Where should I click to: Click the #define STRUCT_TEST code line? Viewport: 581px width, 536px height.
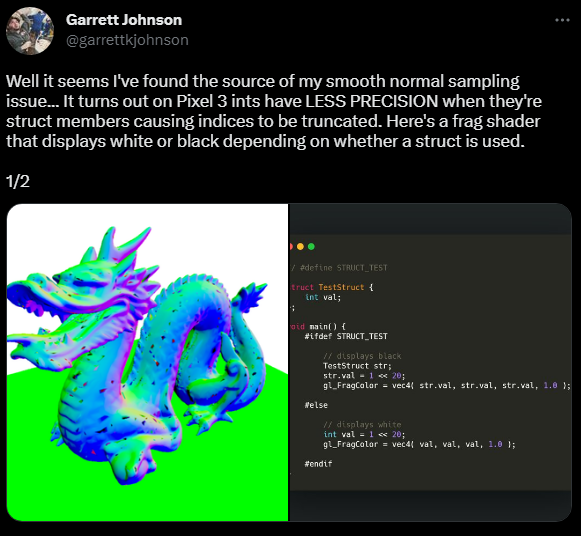point(339,268)
